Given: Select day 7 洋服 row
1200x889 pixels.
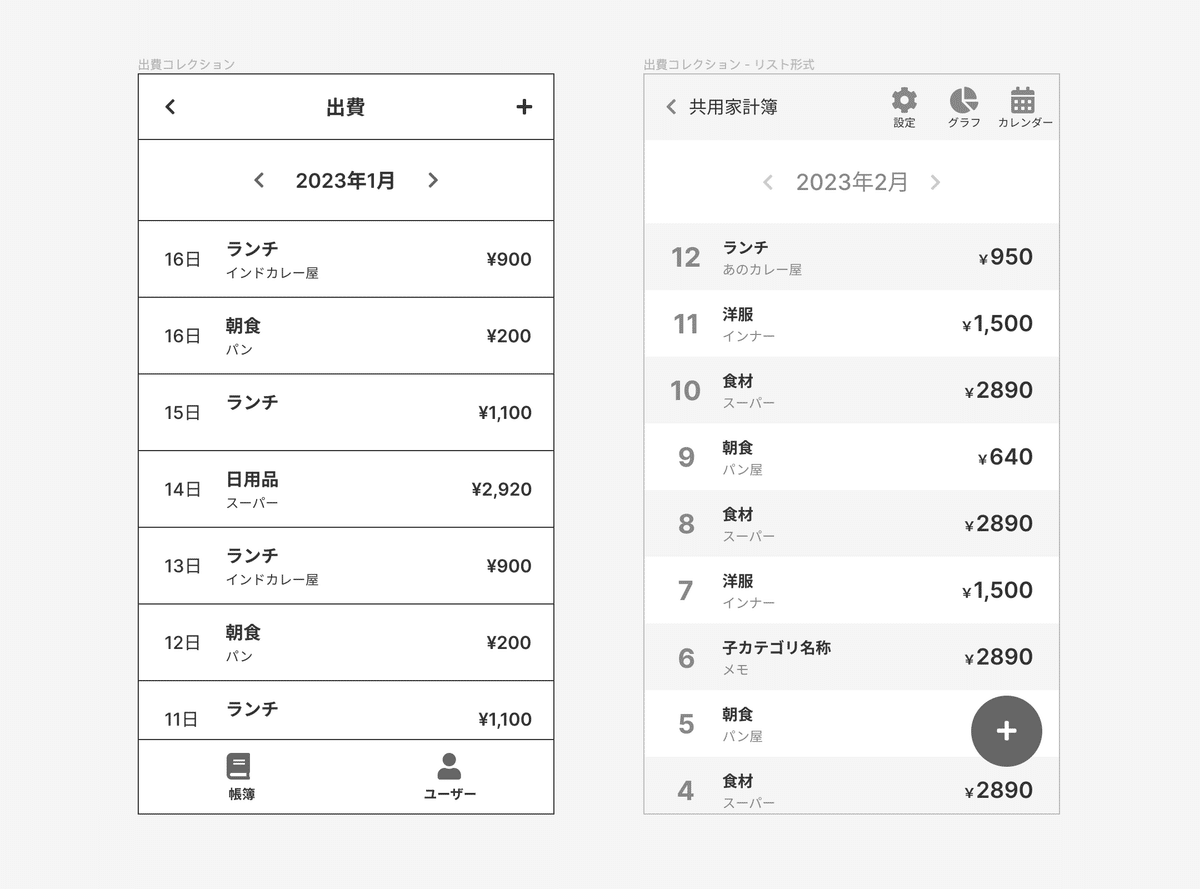Looking at the screenshot, I should (x=851, y=590).
